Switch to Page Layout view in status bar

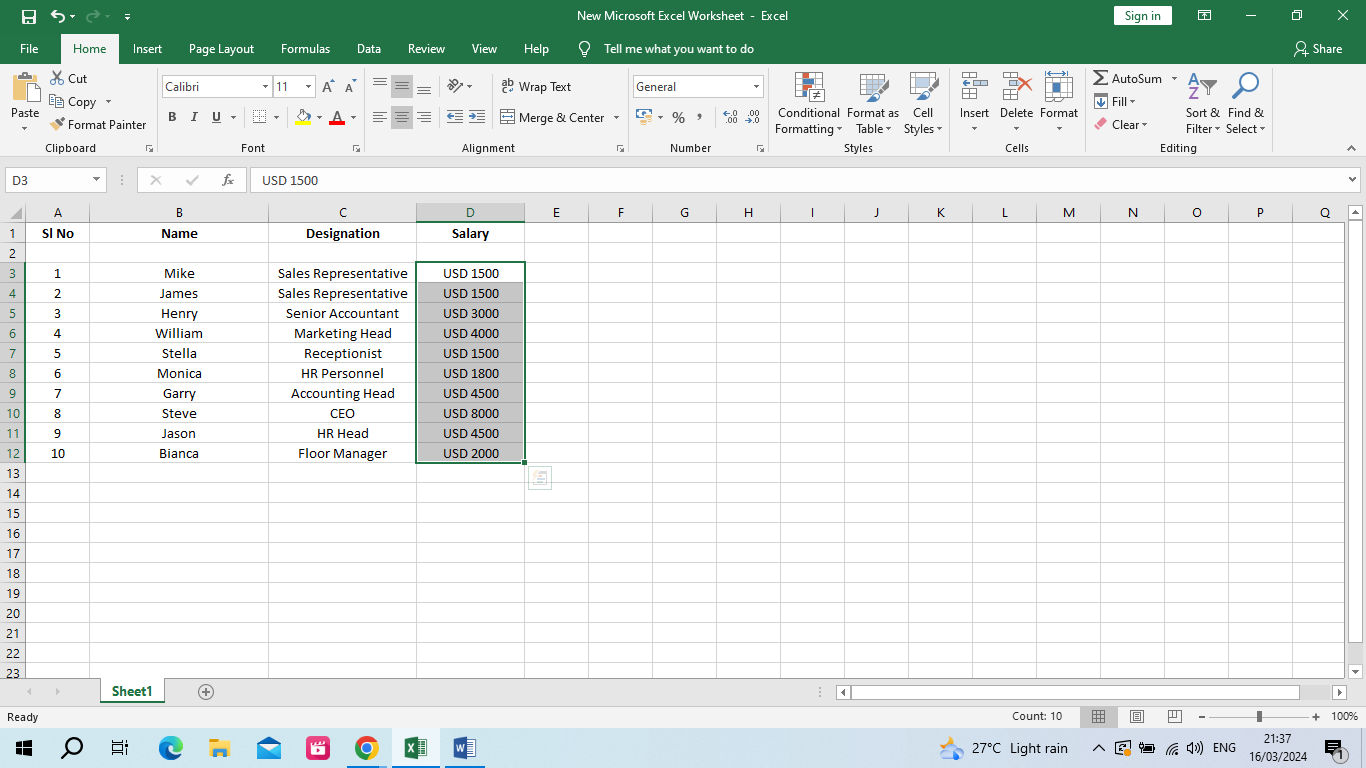pos(1137,716)
